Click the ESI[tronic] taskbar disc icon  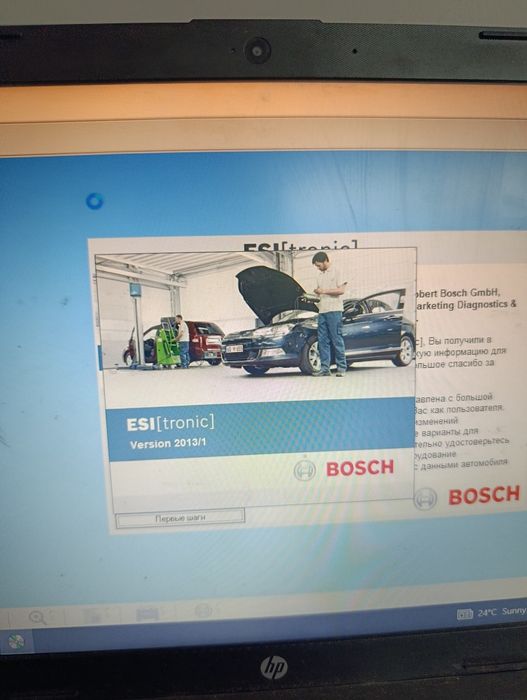click(16, 642)
